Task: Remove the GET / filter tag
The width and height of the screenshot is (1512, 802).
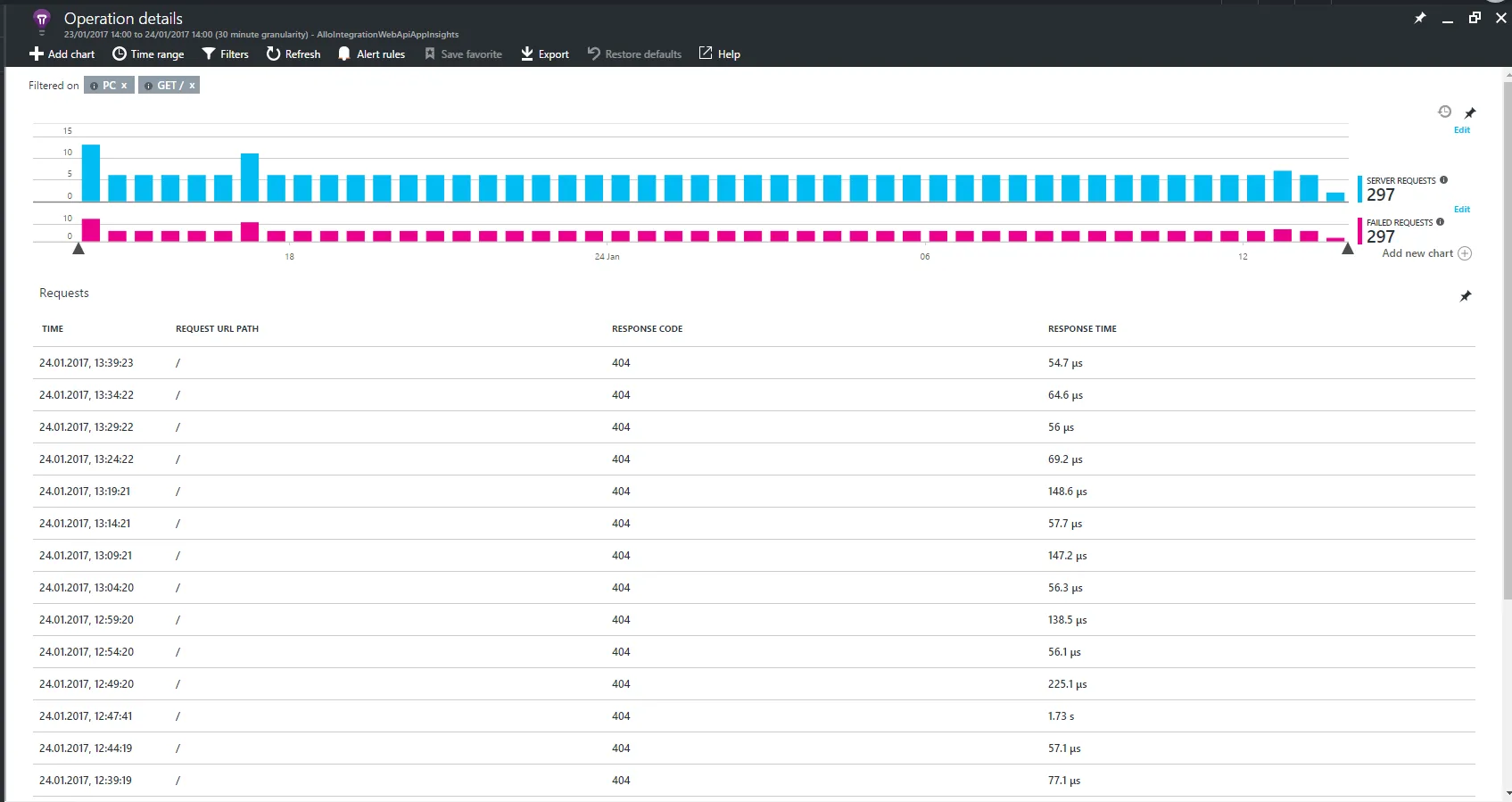Action: click(192, 86)
